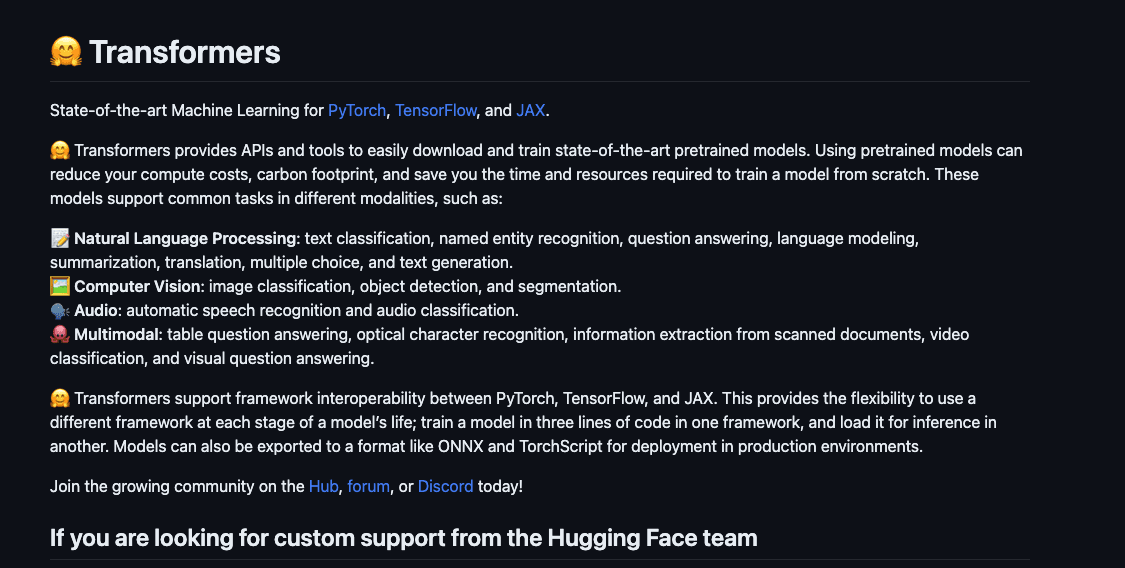This screenshot has width=1125, height=568.
Task: Go to the forum link
Action: [368, 487]
